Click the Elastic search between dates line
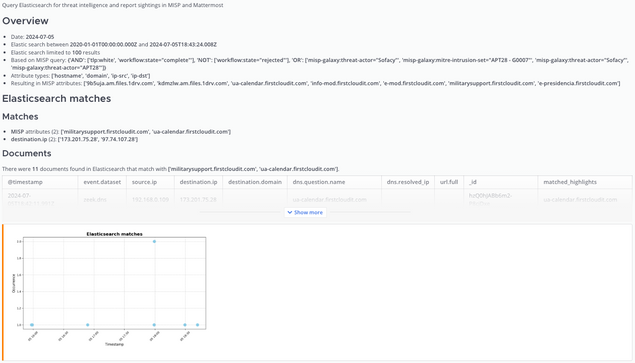Viewport: 635px width, 363px height. (x=114, y=45)
